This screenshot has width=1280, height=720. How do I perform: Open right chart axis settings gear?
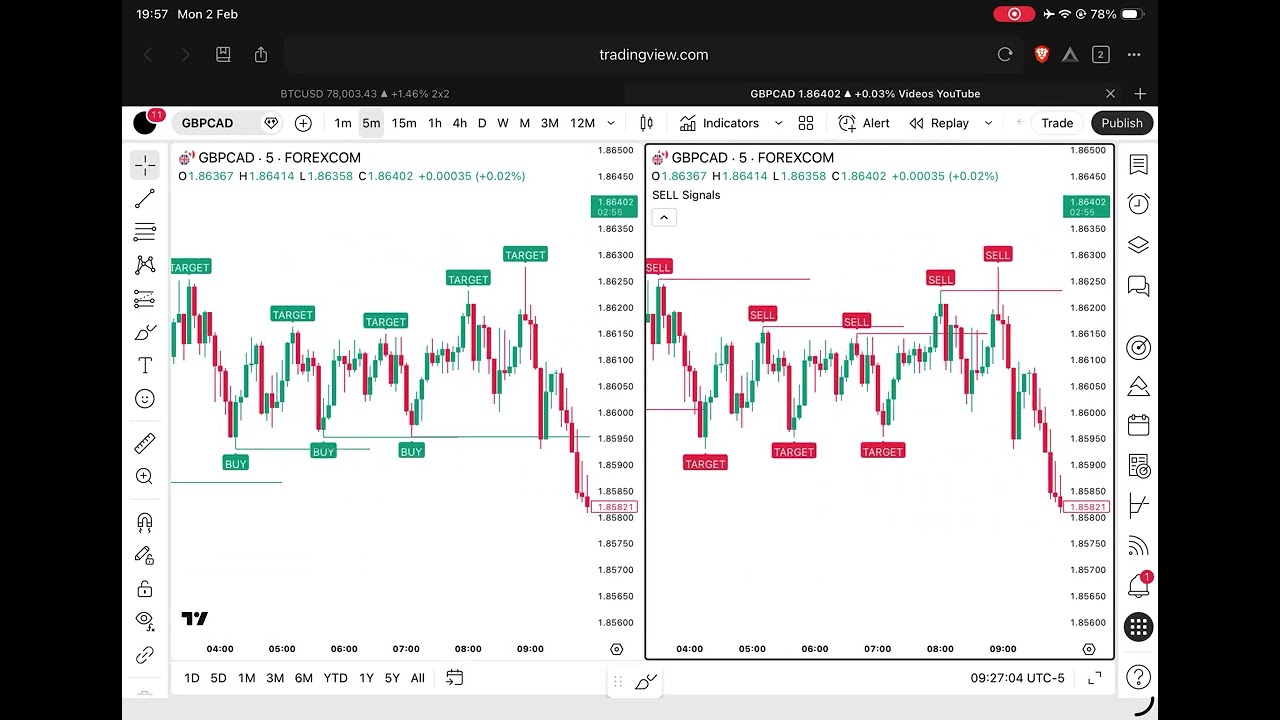[x=1089, y=649]
